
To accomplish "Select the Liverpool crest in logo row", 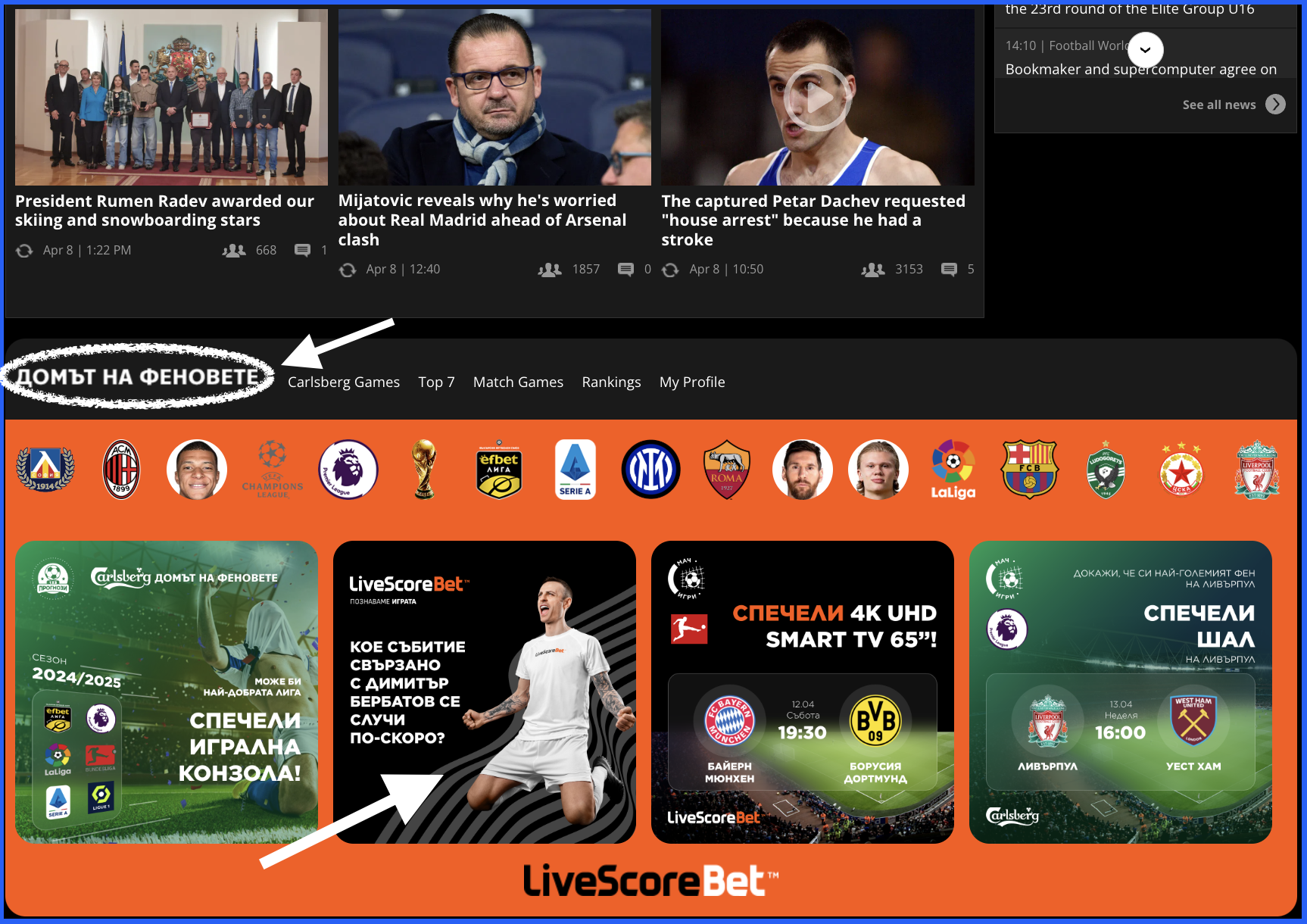I will pyautogui.click(x=1258, y=470).
